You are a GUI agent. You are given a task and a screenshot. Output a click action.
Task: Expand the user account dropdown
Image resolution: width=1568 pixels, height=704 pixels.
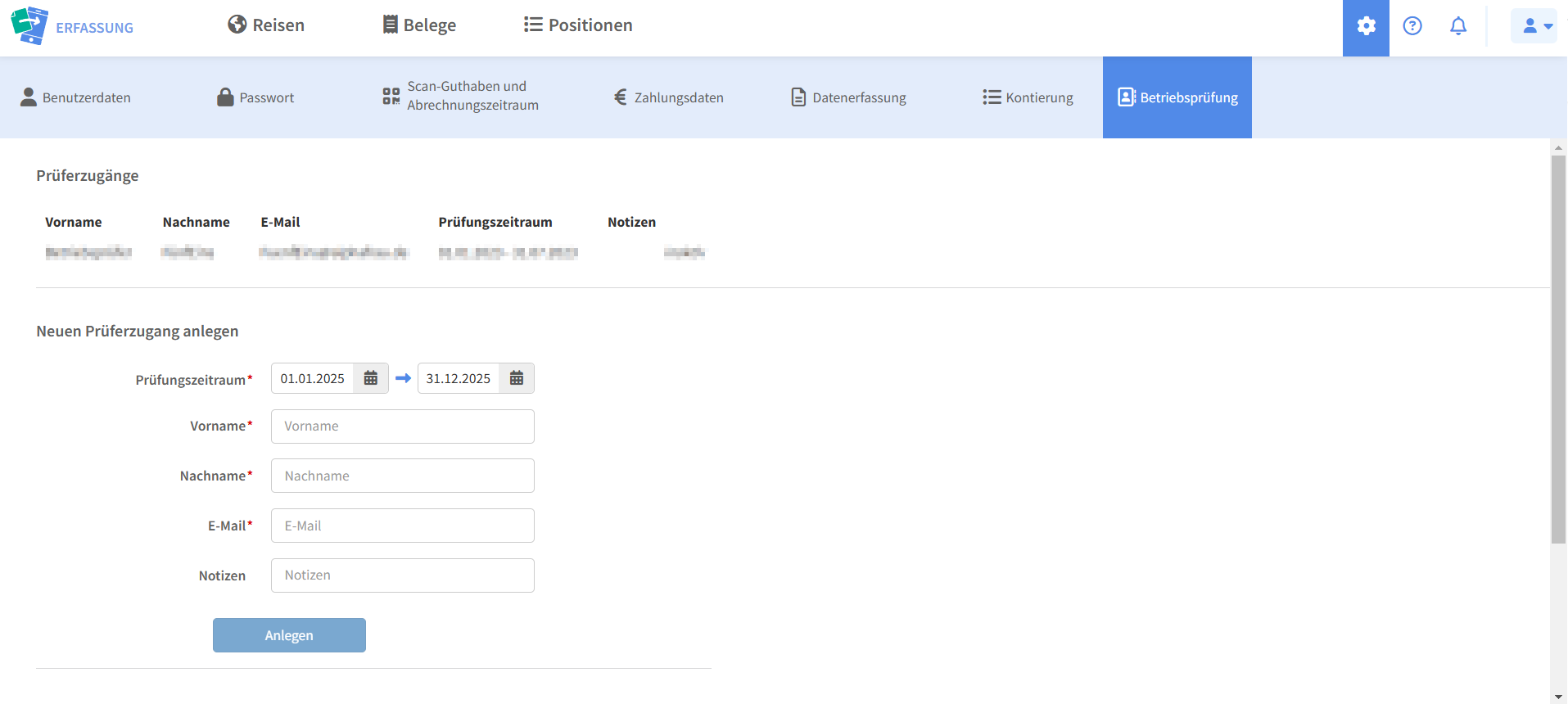click(1534, 26)
